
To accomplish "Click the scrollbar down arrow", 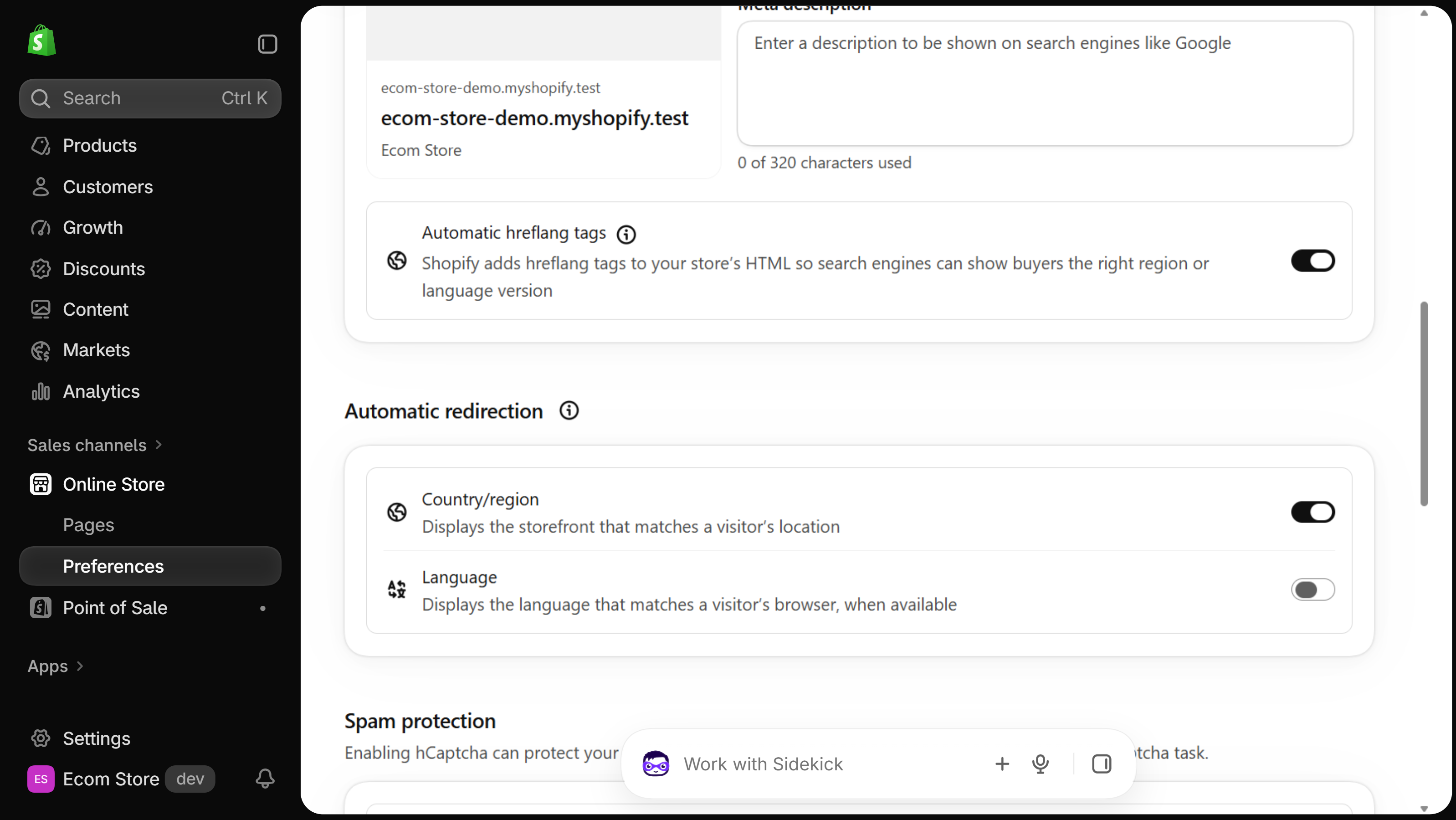I will tap(1425, 809).
